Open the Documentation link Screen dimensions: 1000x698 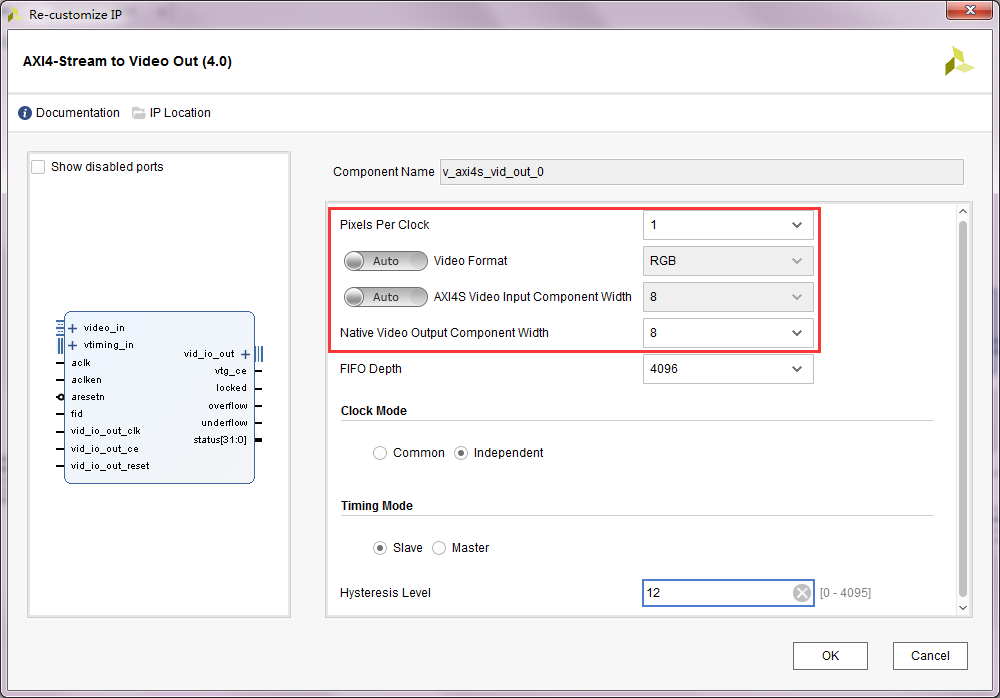[x=77, y=113]
